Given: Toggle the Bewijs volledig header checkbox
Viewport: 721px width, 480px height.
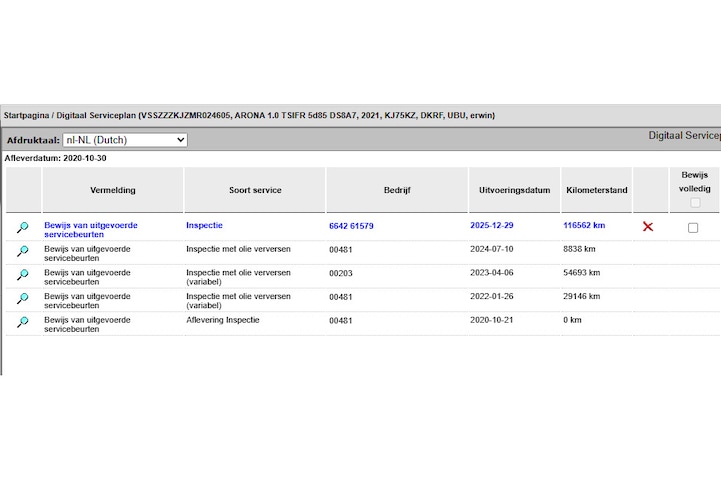Looking at the screenshot, I should point(694,203).
